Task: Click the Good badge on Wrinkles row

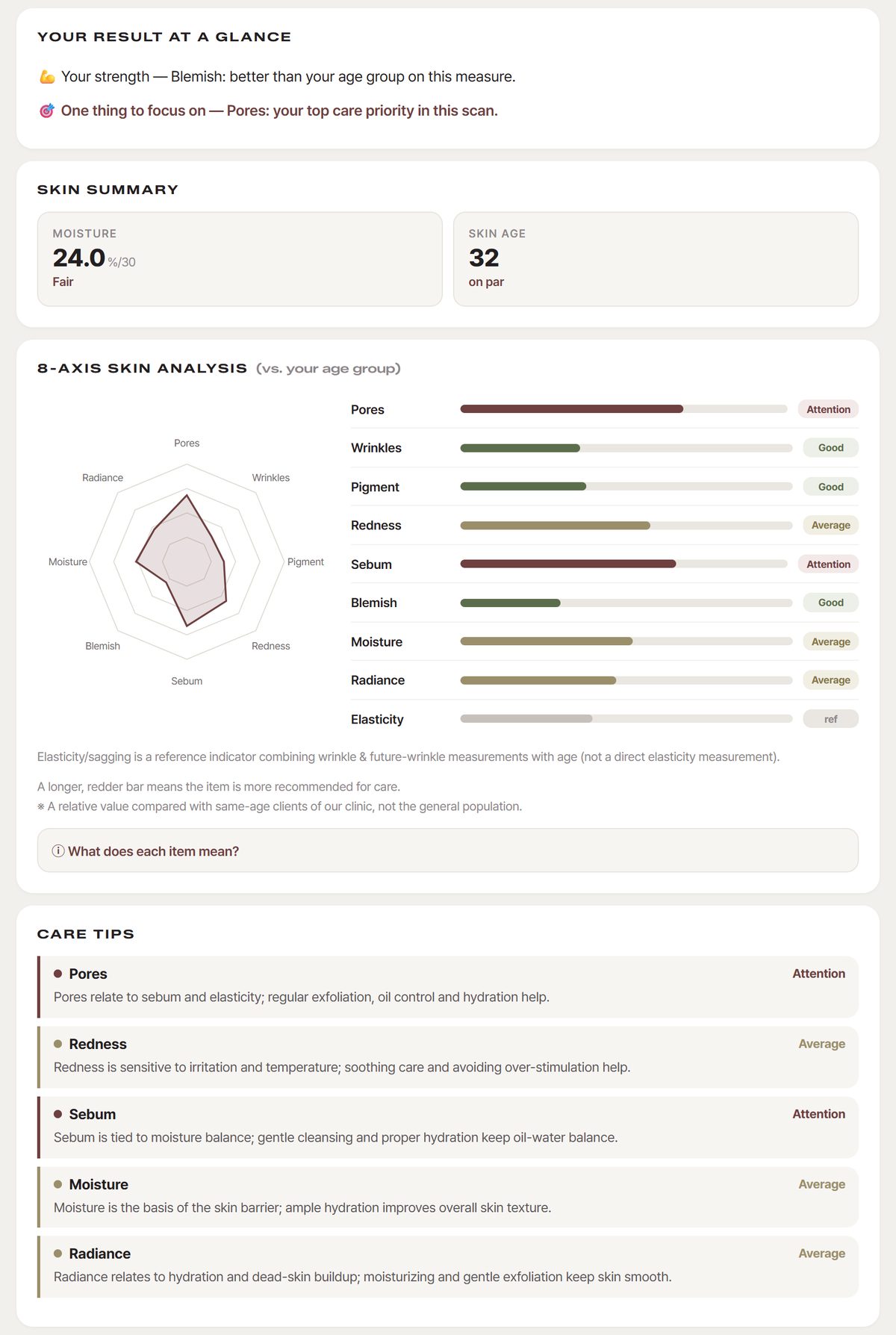Action: [831, 448]
